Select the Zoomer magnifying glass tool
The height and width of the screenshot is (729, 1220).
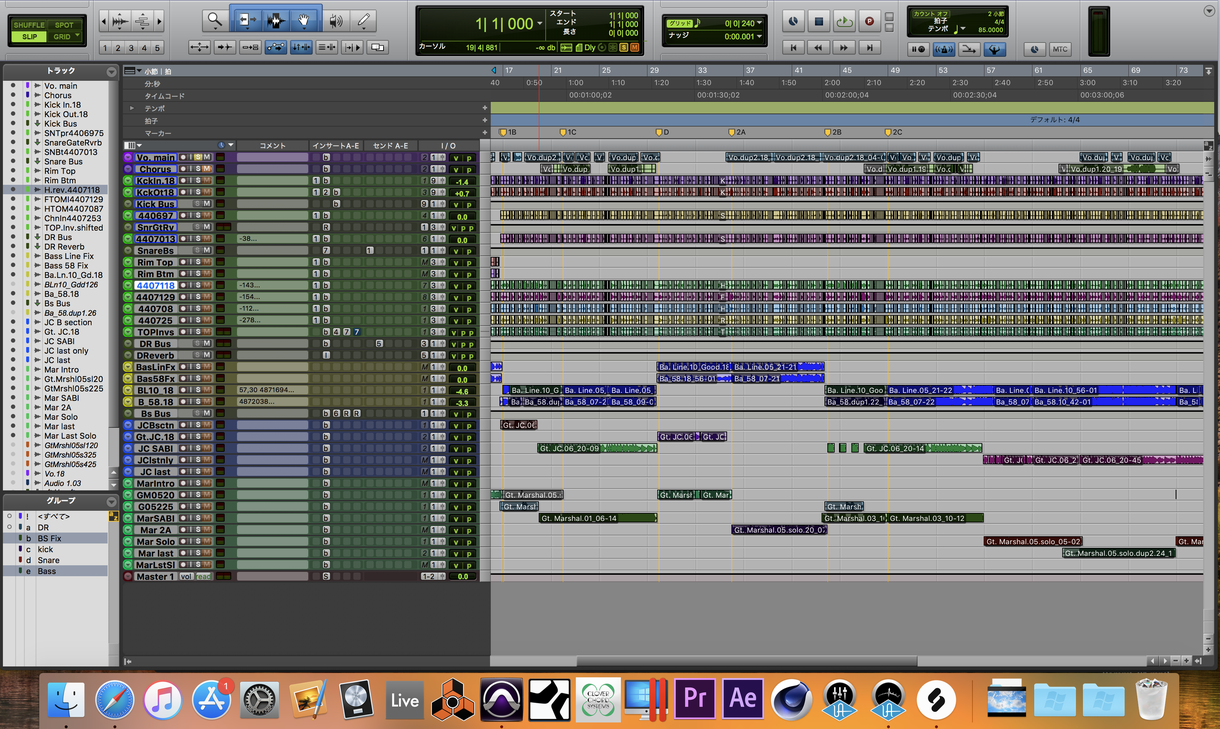pos(214,20)
